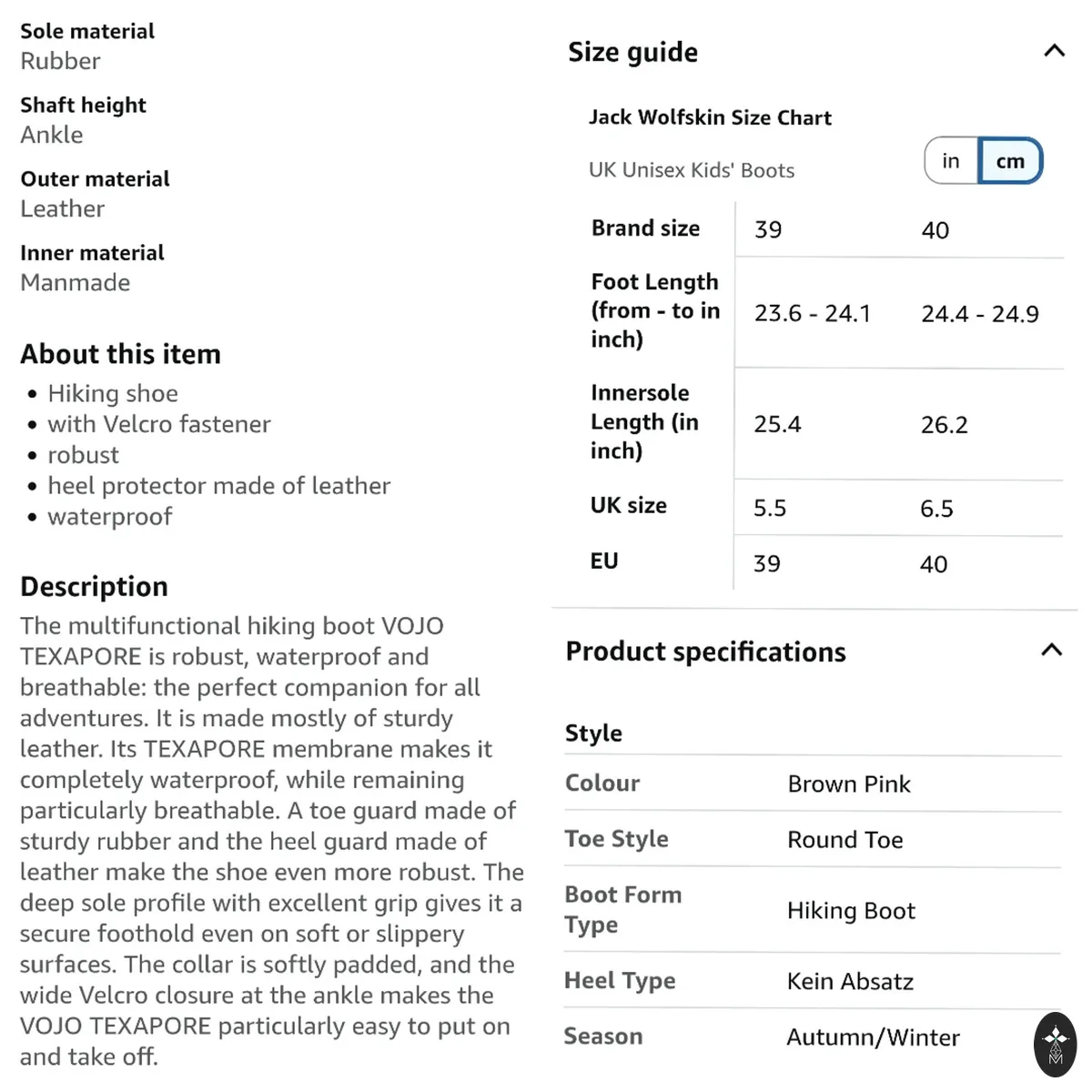This screenshot has width=1092, height=1092.
Task: Open the floating assistant badge icon
Action: (x=1056, y=1045)
